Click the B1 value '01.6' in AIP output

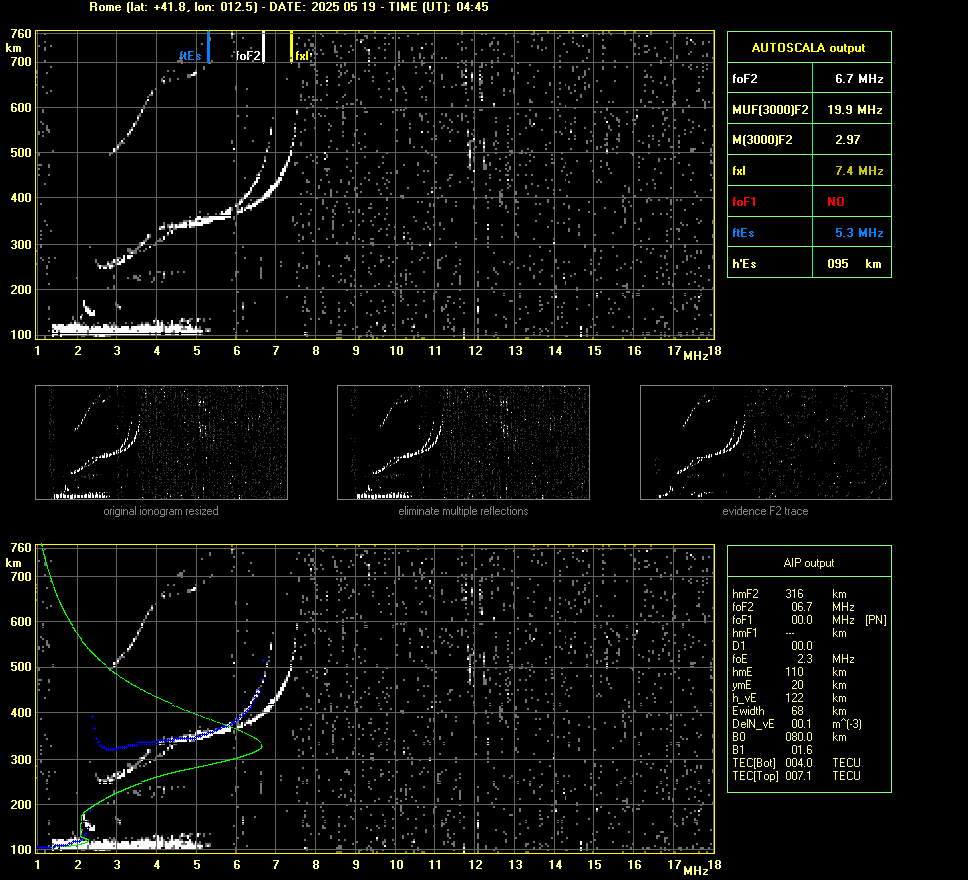coord(802,750)
